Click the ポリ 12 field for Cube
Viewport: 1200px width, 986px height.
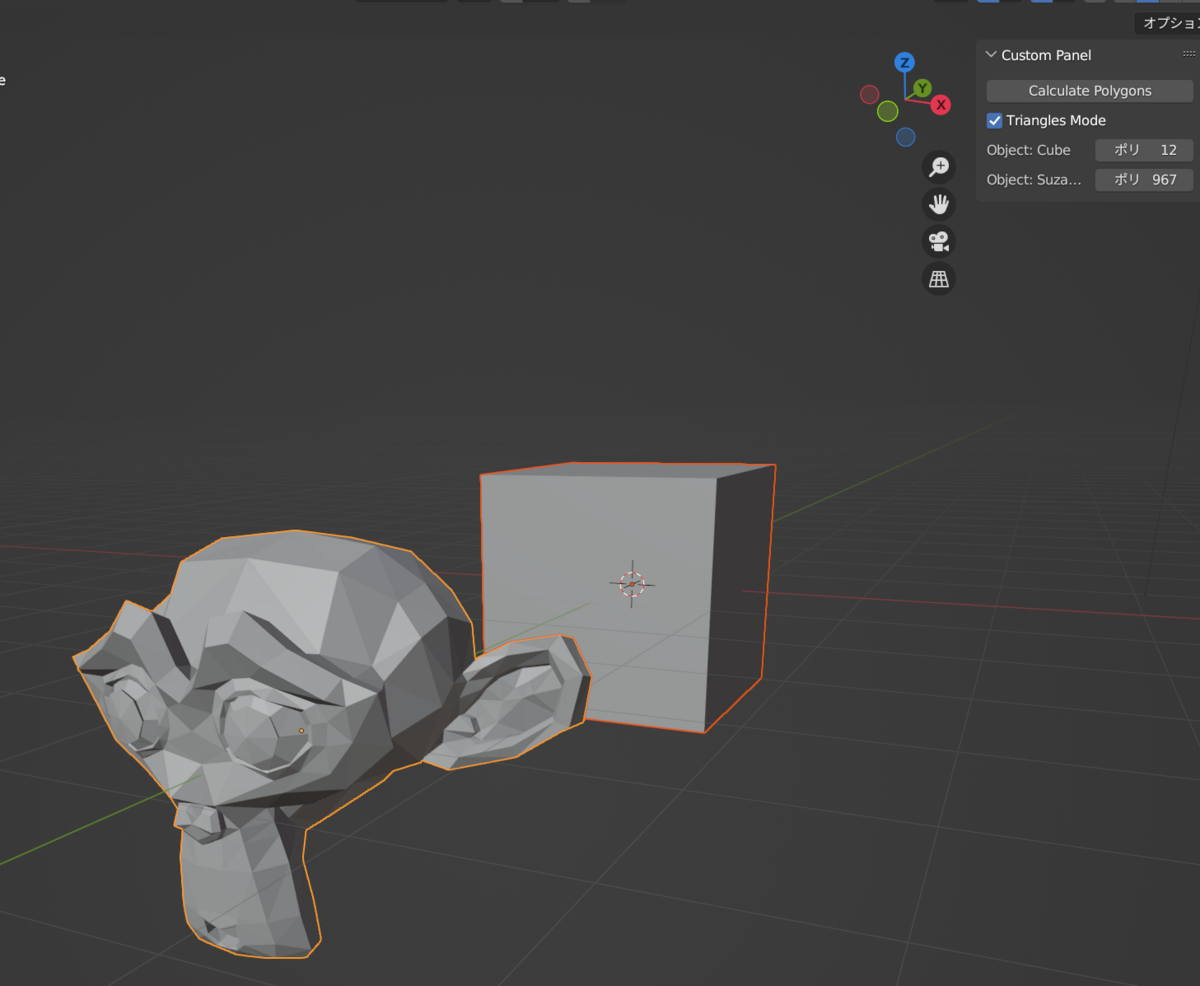tap(1144, 150)
